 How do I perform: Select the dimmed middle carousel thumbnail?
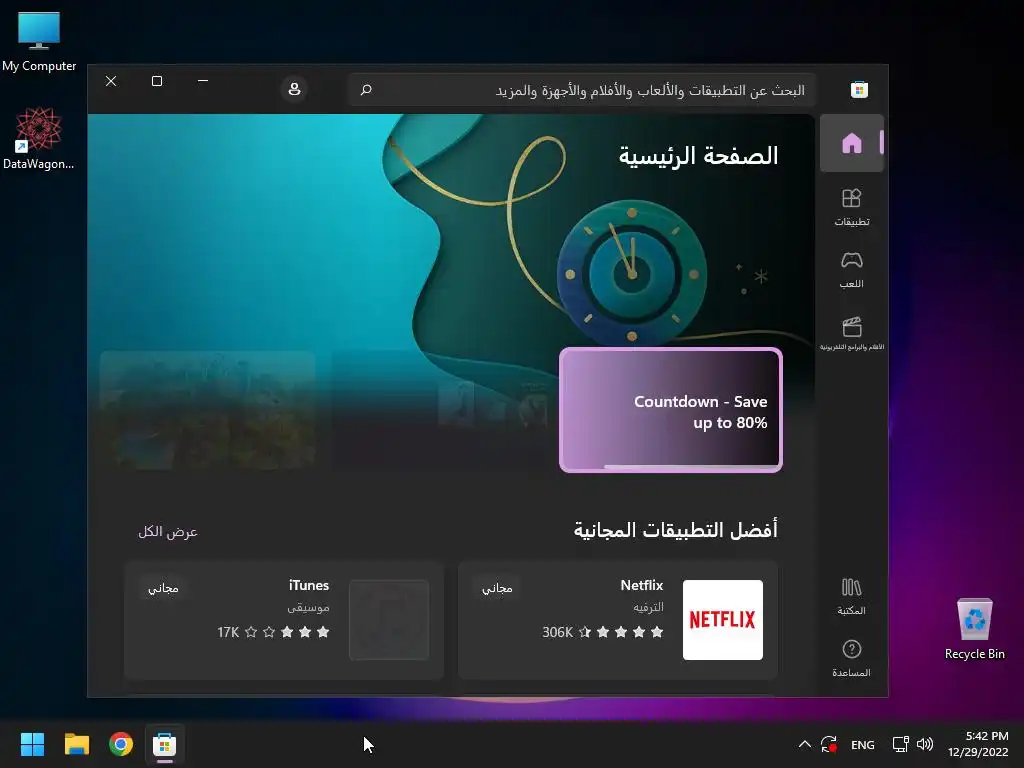[441, 410]
